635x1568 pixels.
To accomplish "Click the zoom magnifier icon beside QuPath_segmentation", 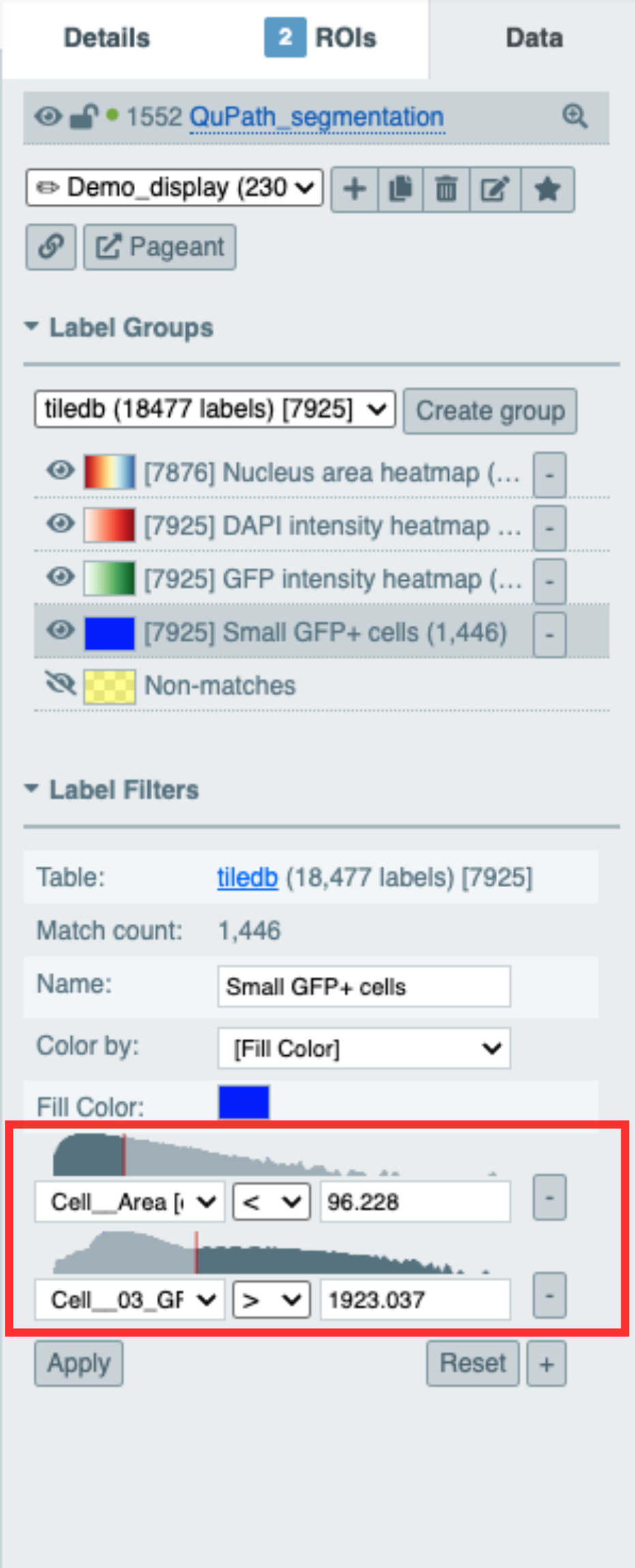I will (575, 116).
